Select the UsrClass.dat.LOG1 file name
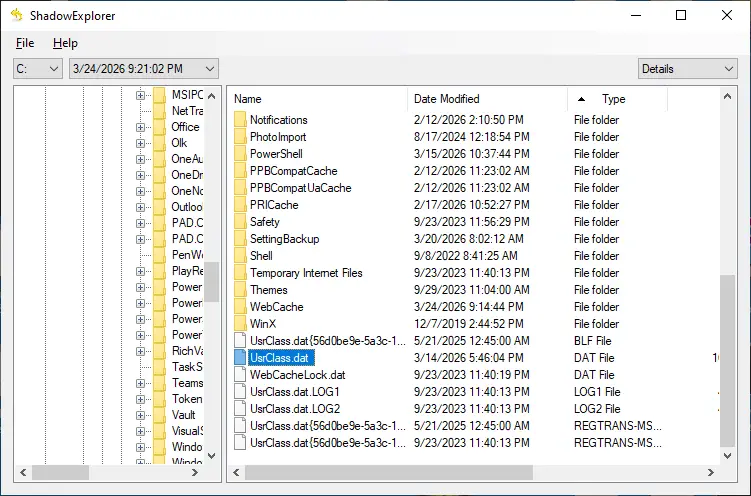This screenshot has height=496, width=751. [x=295, y=392]
